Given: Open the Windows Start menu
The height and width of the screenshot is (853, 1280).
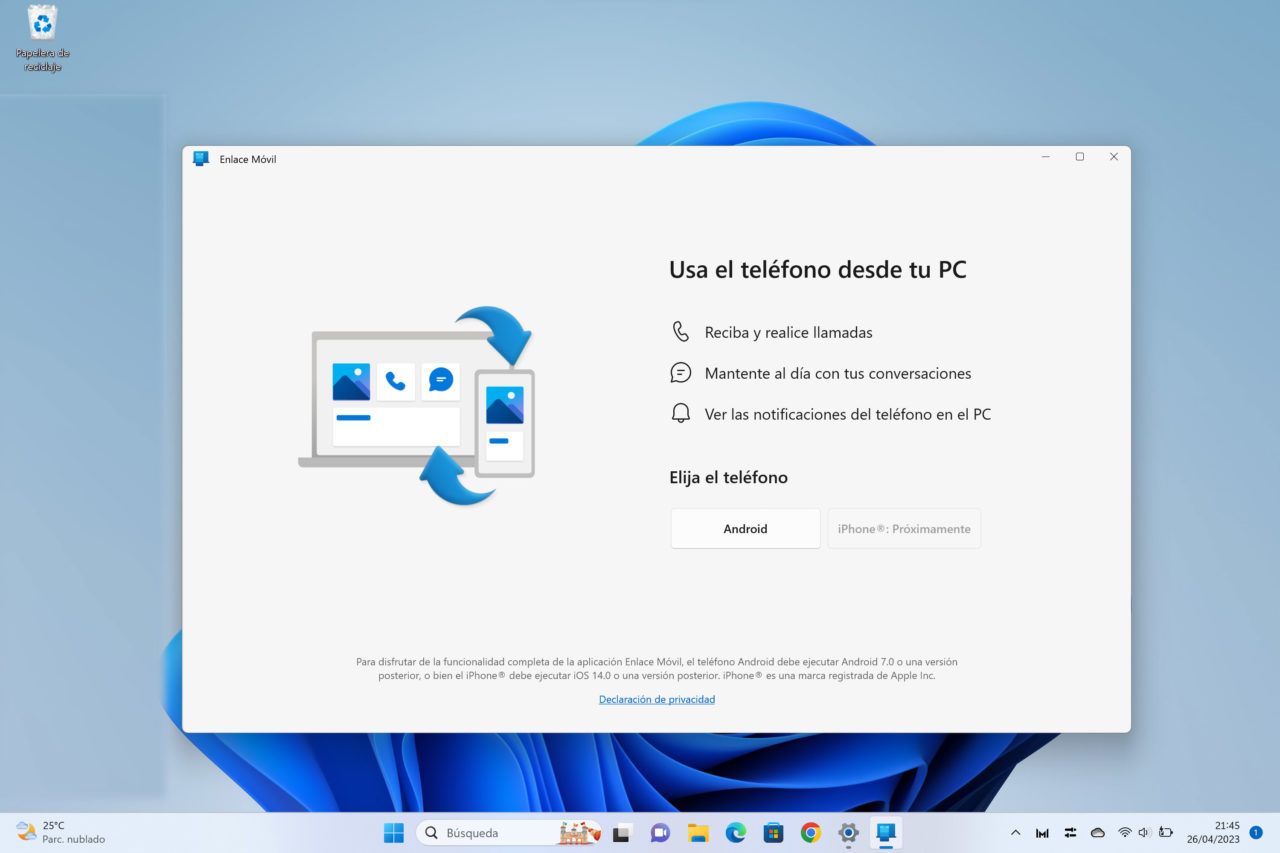Looking at the screenshot, I should pyautogui.click(x=394, y=832).
